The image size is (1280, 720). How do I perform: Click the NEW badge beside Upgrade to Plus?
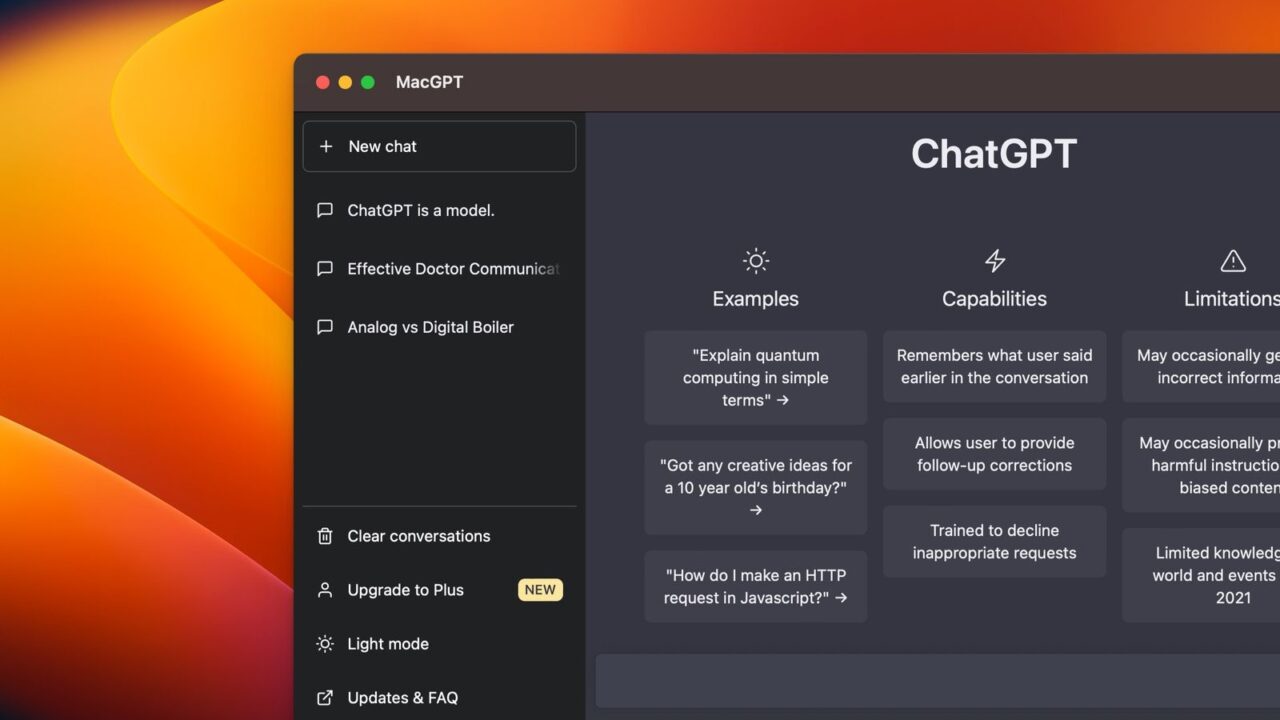tap(540, 590)
